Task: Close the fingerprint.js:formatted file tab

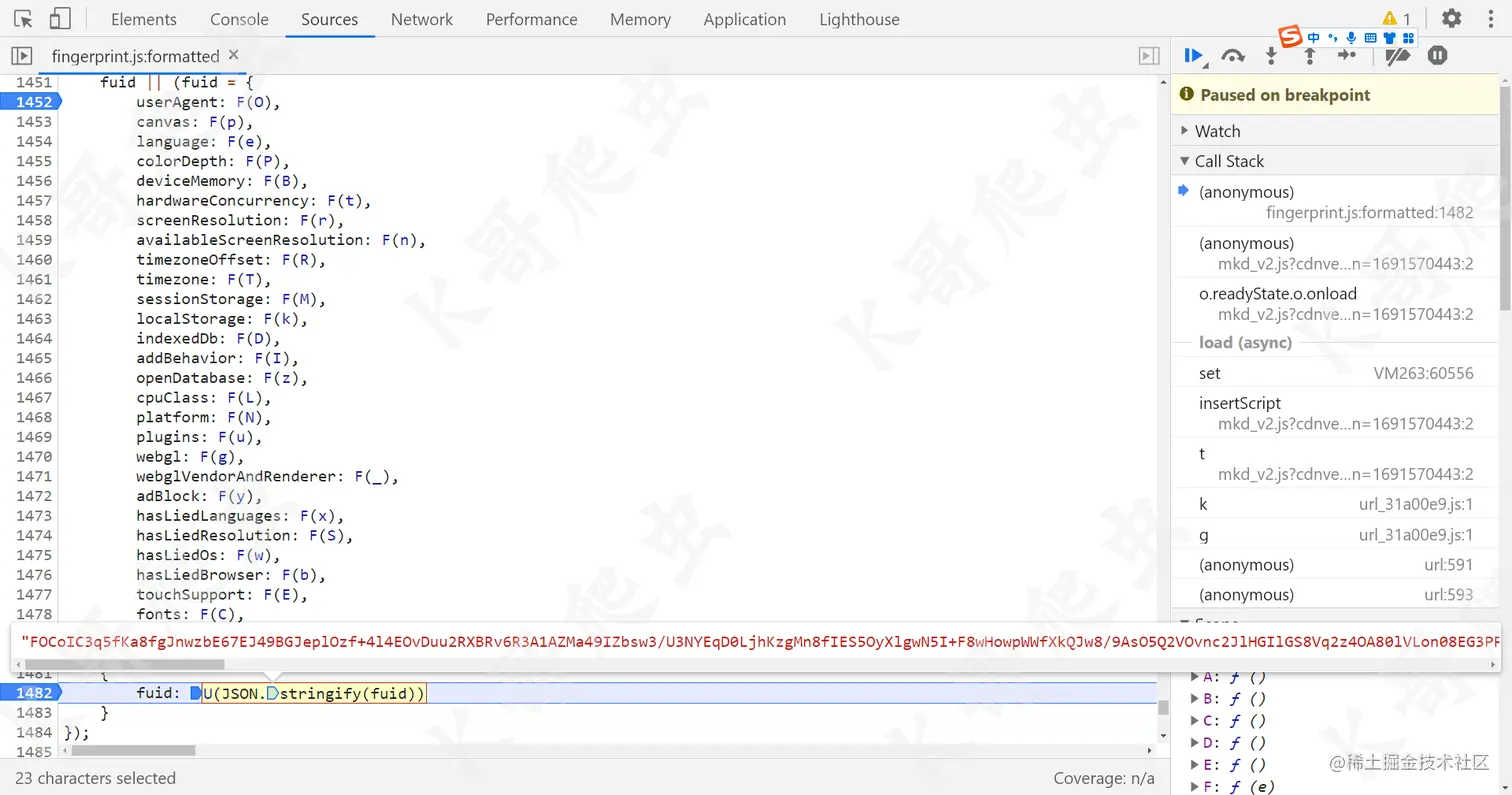Action: 234,55
